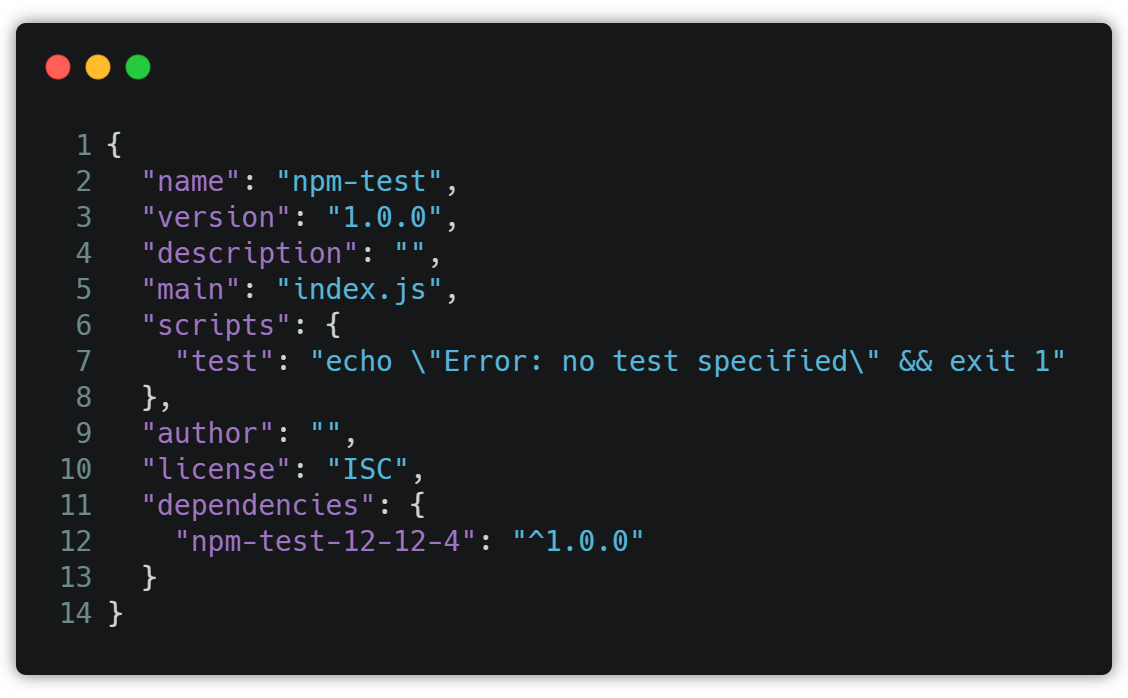Click the red close window dot

click(x=58, y=67)
